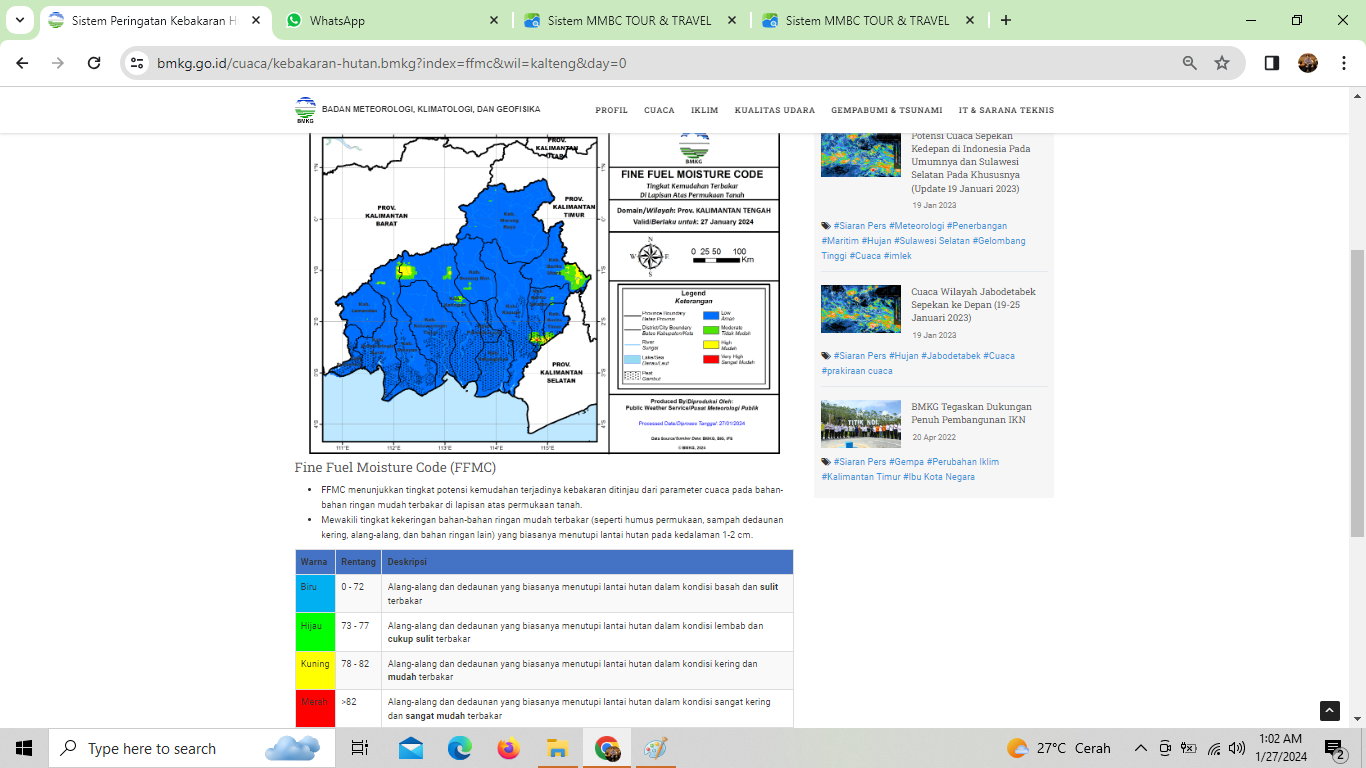
Task: Open the notification center
Action: click(x=1336, y=748)
